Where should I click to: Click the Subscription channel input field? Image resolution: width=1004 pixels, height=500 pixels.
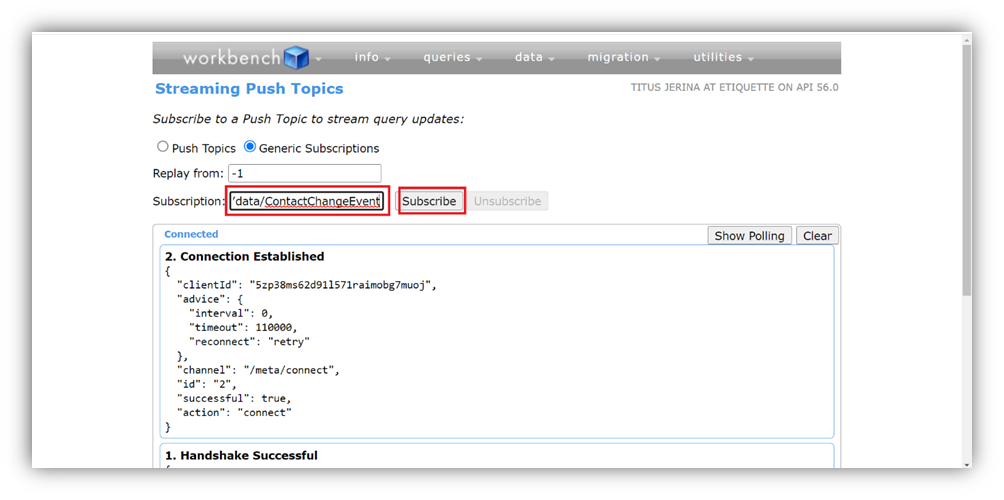pos(307,201)
